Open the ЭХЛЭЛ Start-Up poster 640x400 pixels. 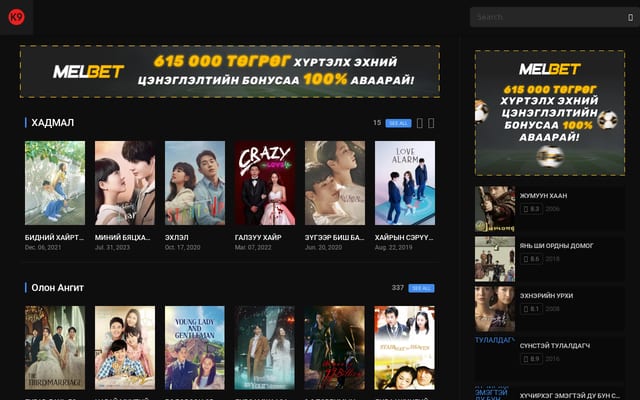click(195, 183)
